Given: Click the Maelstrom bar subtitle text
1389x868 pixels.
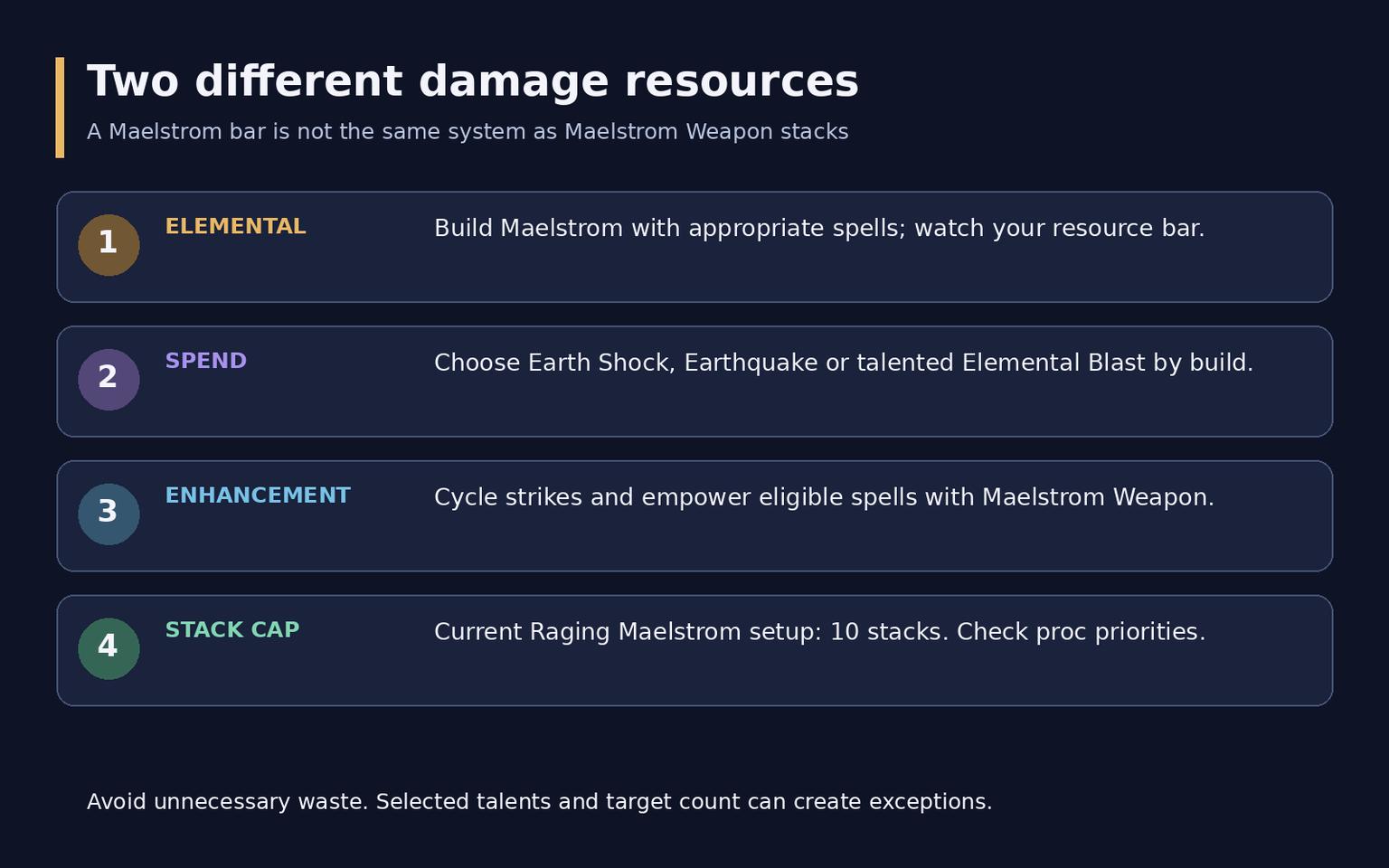Looking at the screenshot, I should click(x=468, y=132).
